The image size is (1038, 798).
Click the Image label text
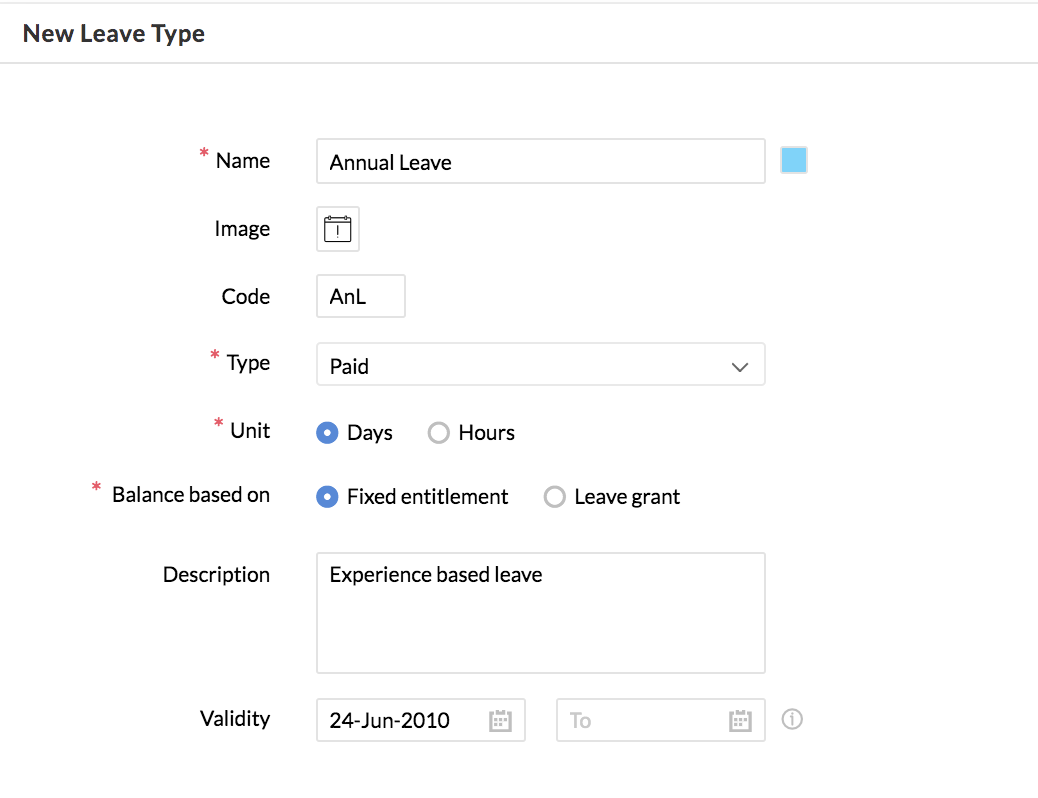(x=242, y=229)
